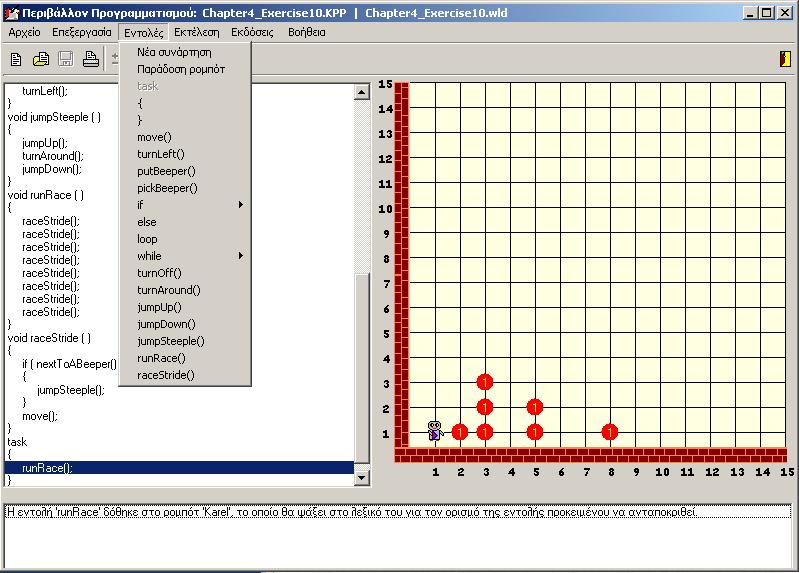Insert jumpDown() from the menu
The image size is (799, 573).
pyautogui.click(x=185, y=324)
